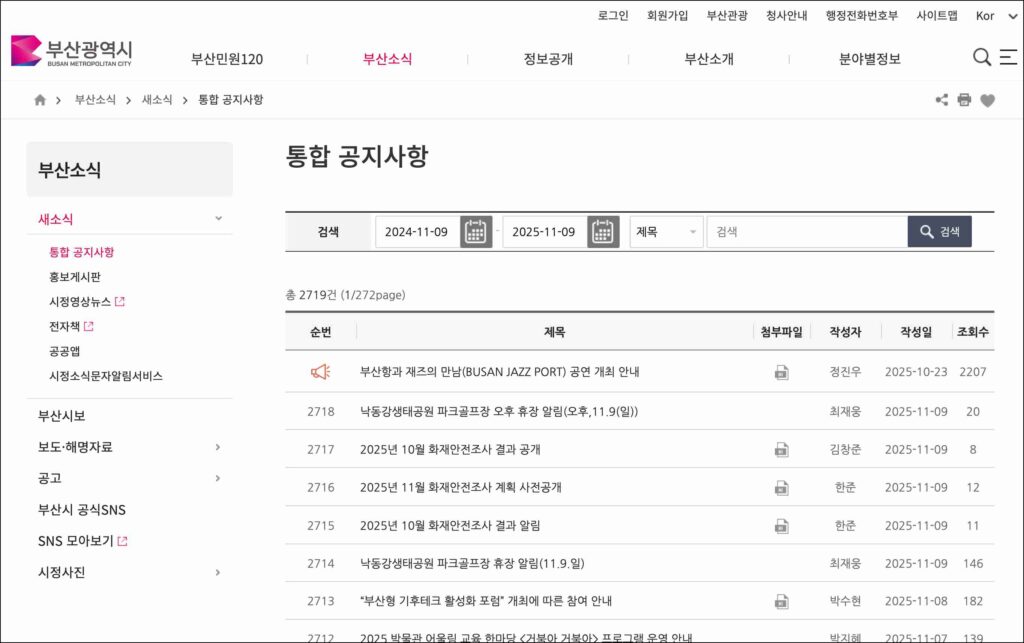Viewport: 1024px width, 643px height.
Task: Click the search keyword input field
Action: (806, 232)
